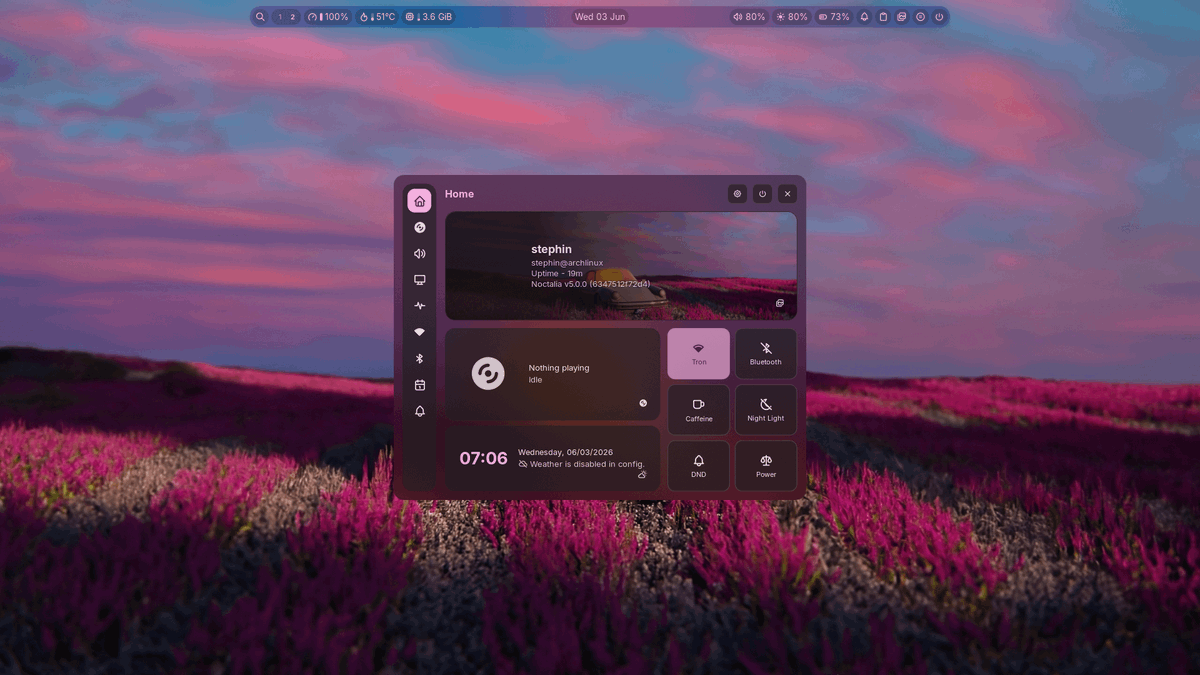This screenshot has width=1200, height=675.
Task: Toggle the DND tile
Action: 699,466
